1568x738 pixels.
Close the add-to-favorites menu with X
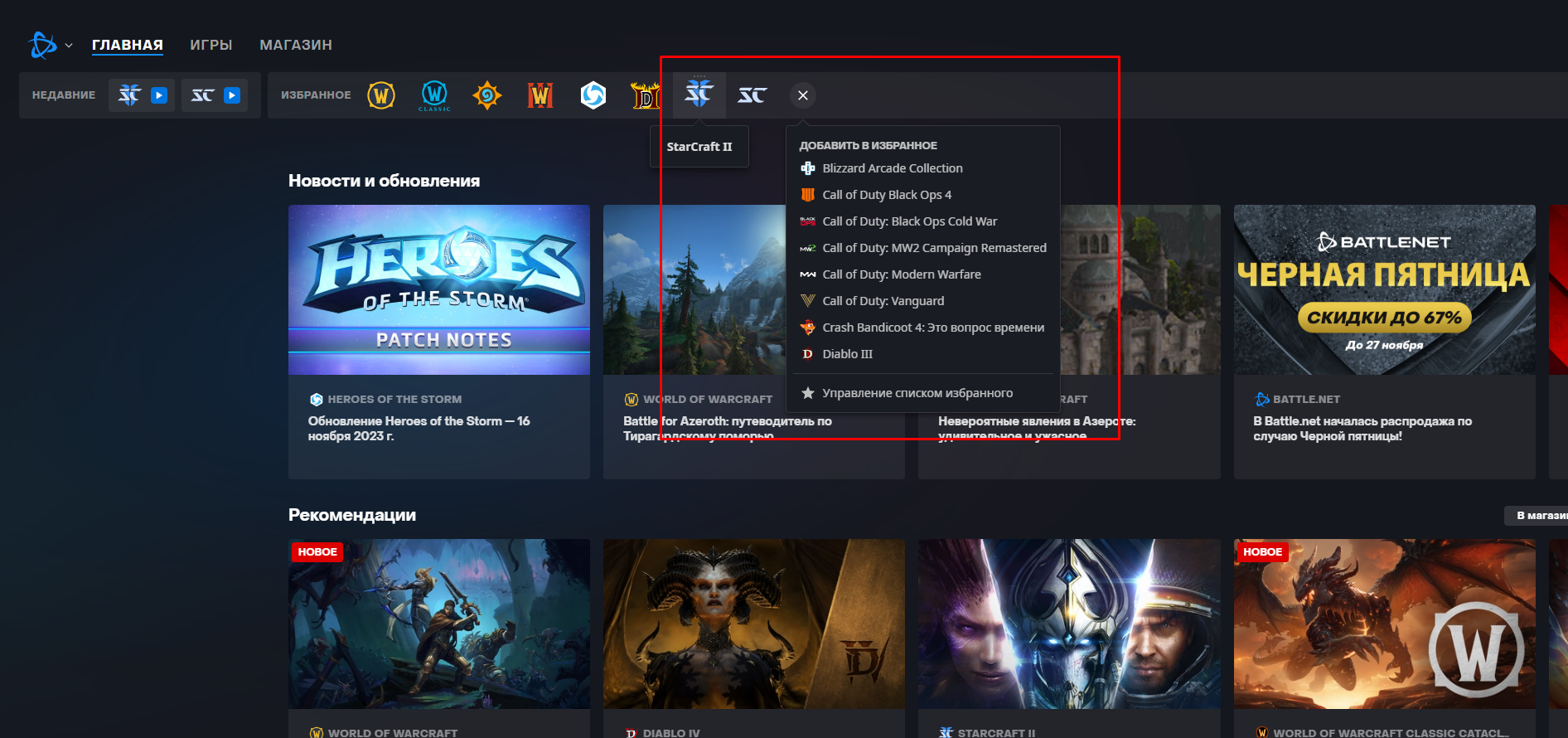click(x=803, y=95)
